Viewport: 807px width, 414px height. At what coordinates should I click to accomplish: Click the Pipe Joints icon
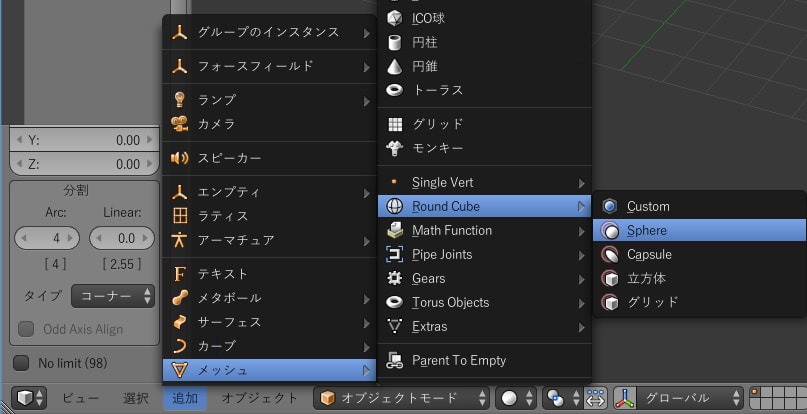395,254
